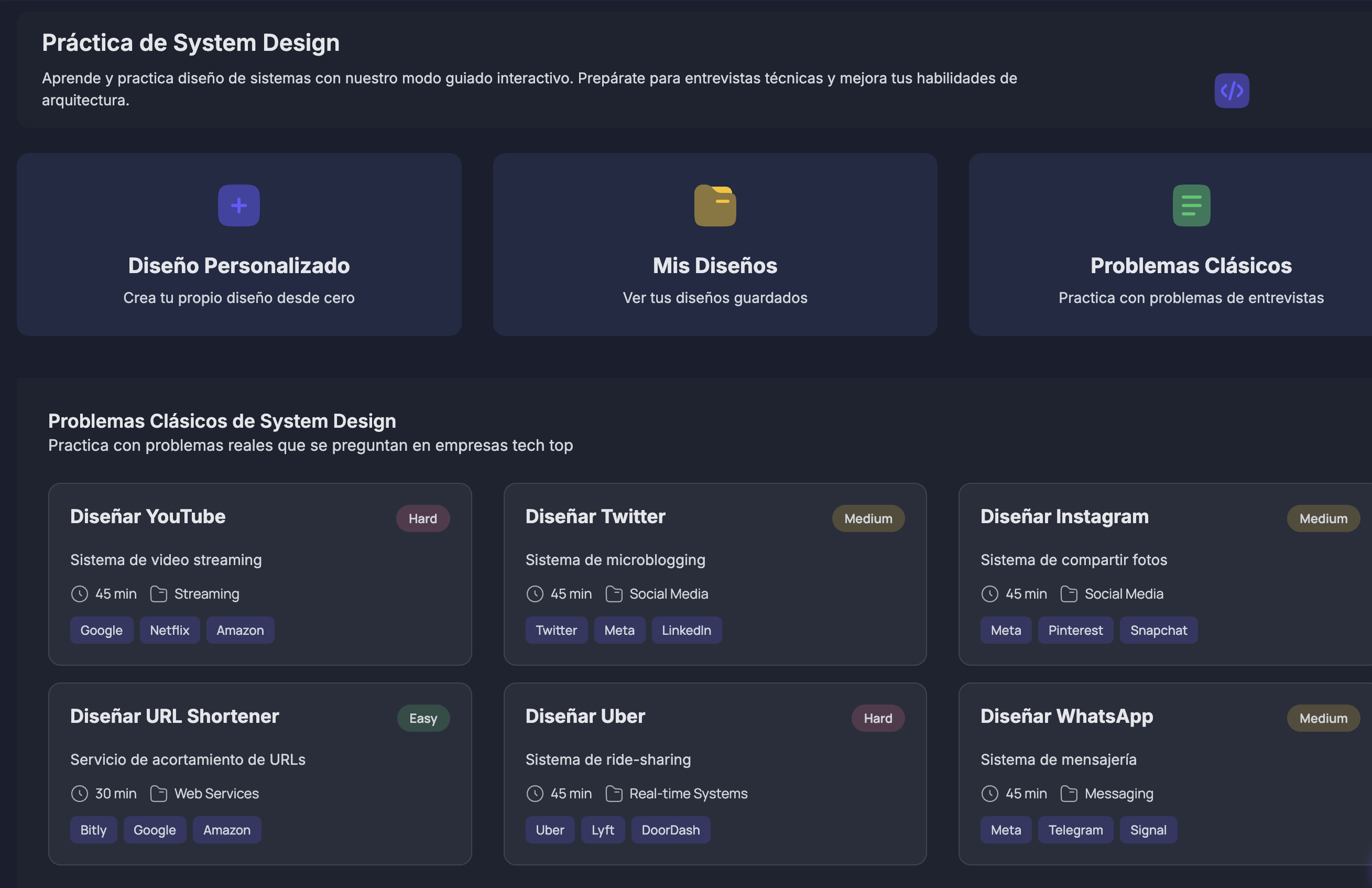Image resolution: width=1372 pixels, height=888 pixels.
Task: Click the folder icon beside Real-time Systems
Action: click(614, 794)
